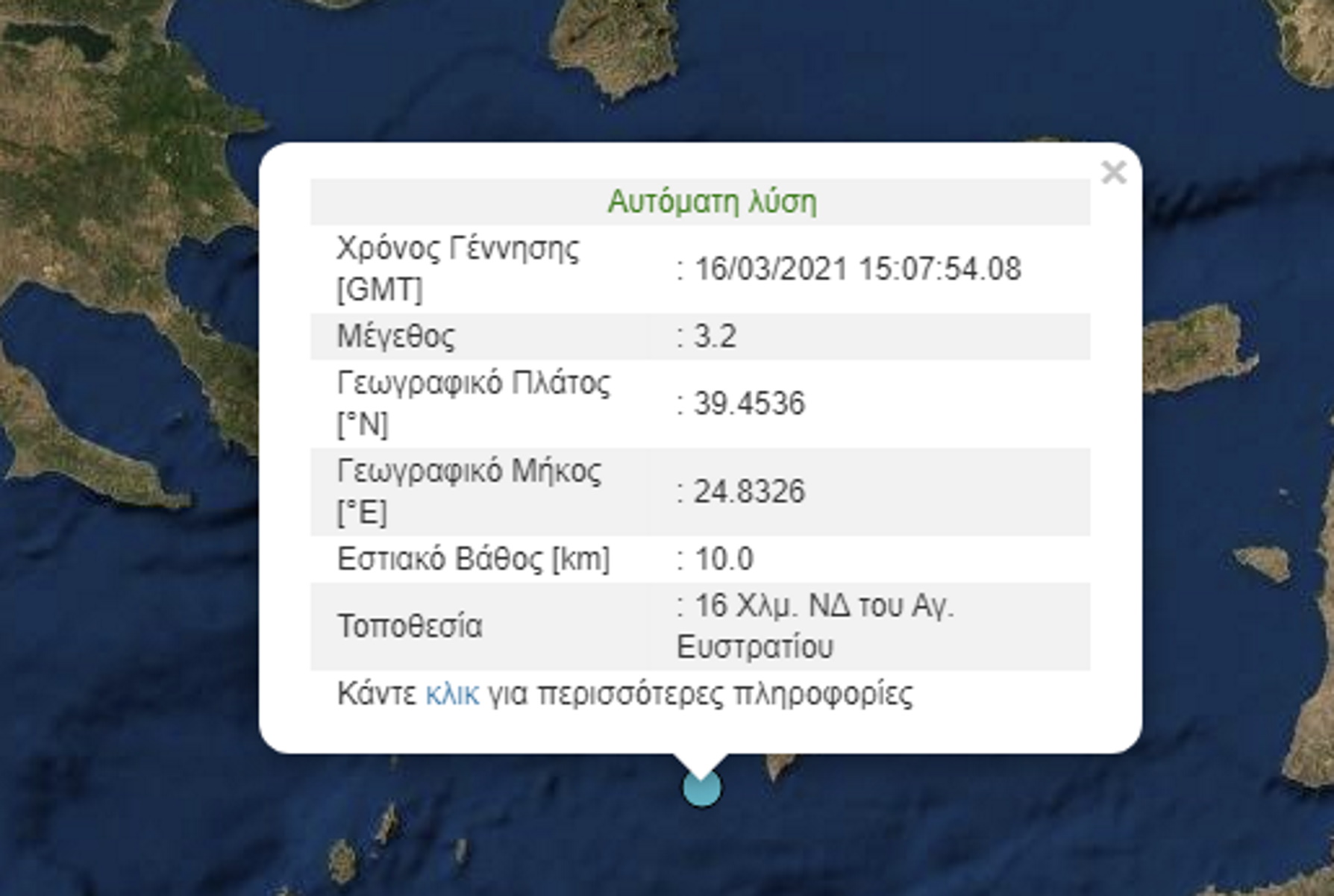Close the earthquake info popup
This screenshot has height=896, width=1334.
[1113, 172]
